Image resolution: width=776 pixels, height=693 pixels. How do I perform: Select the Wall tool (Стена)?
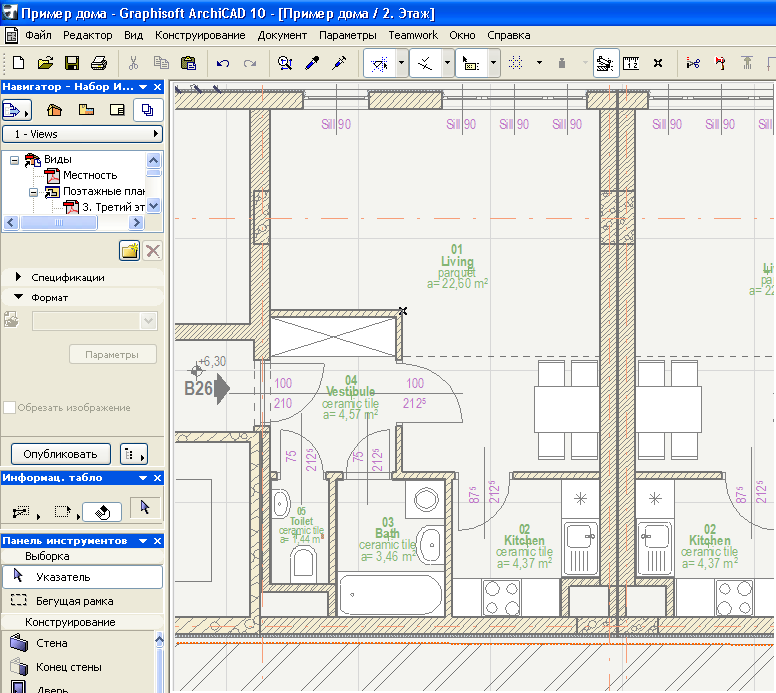coord(50,643)
